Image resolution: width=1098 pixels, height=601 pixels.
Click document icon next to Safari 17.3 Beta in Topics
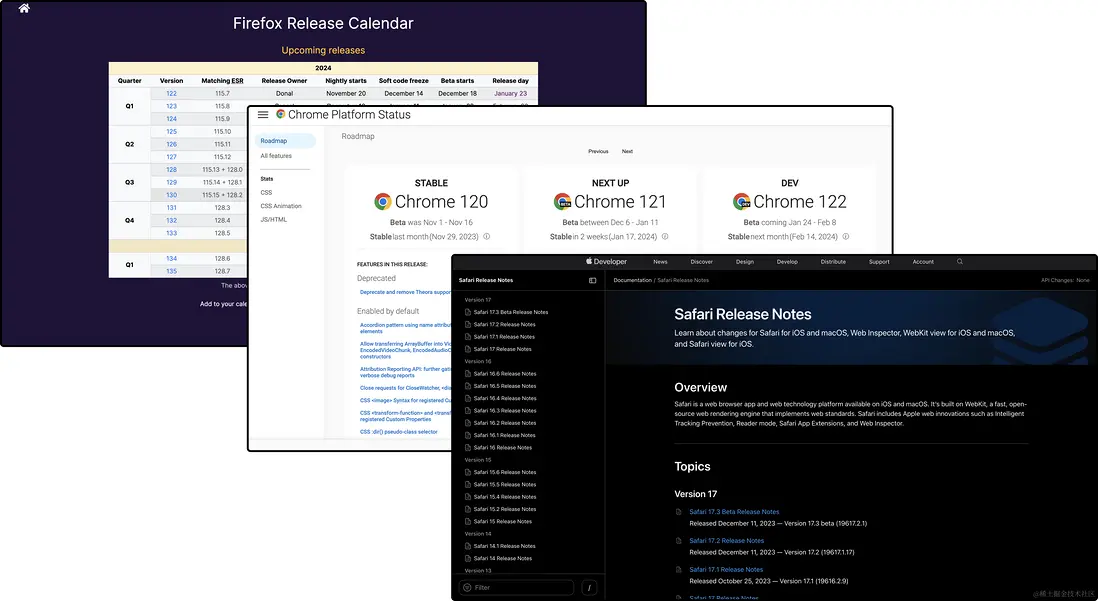[x=679, y=512]
